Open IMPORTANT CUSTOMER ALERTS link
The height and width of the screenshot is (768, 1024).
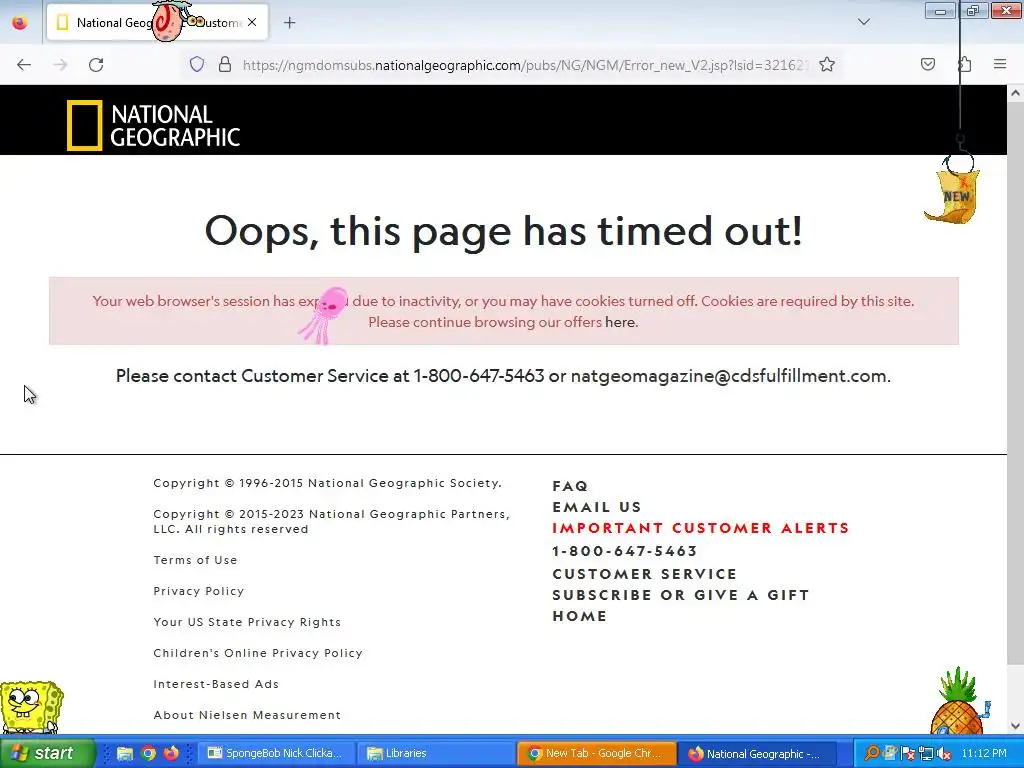701,528
